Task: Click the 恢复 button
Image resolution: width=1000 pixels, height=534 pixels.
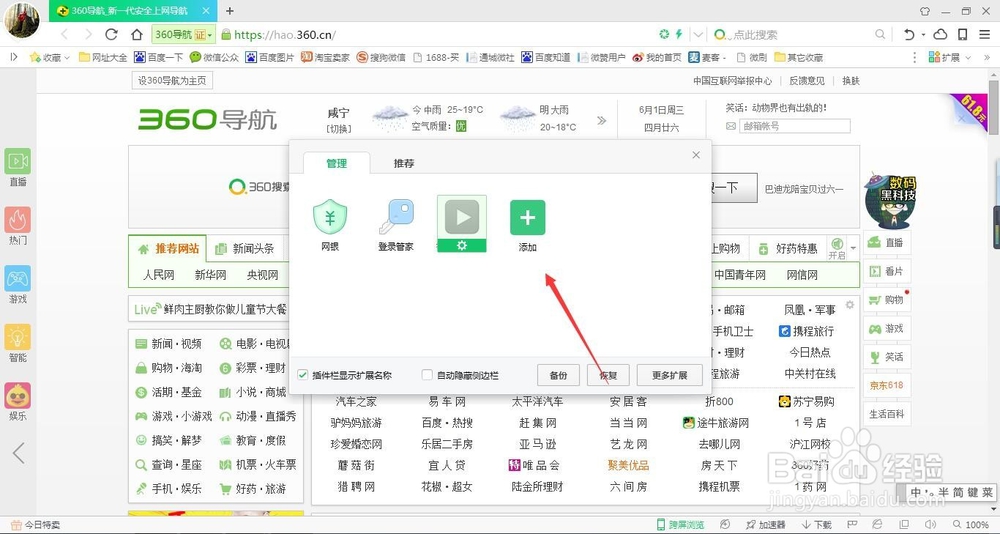Action: click(608, 375)
